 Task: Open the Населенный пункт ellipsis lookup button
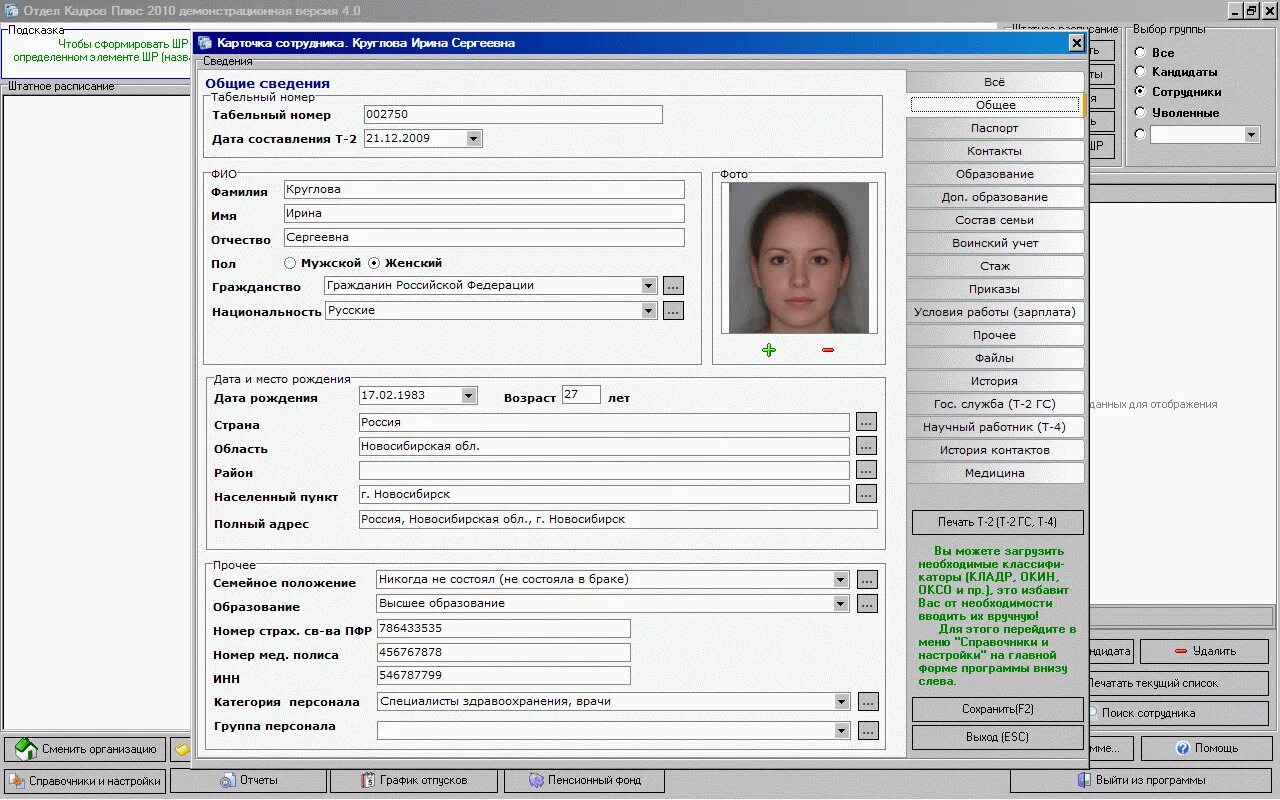866,495
